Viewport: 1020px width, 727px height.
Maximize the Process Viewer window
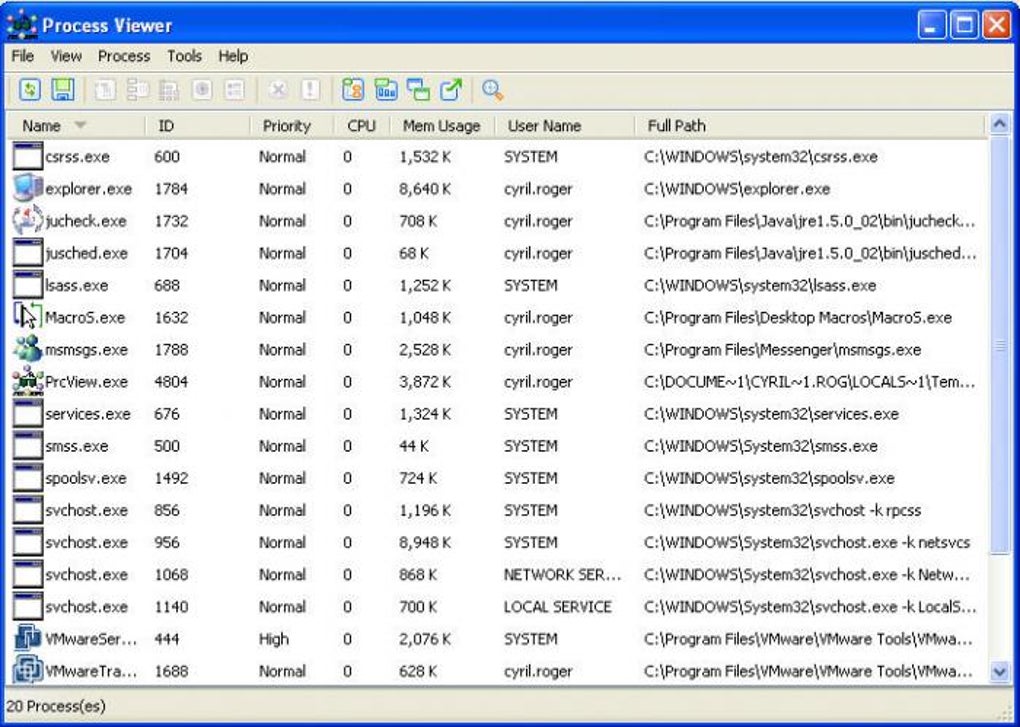click(964, 25)
